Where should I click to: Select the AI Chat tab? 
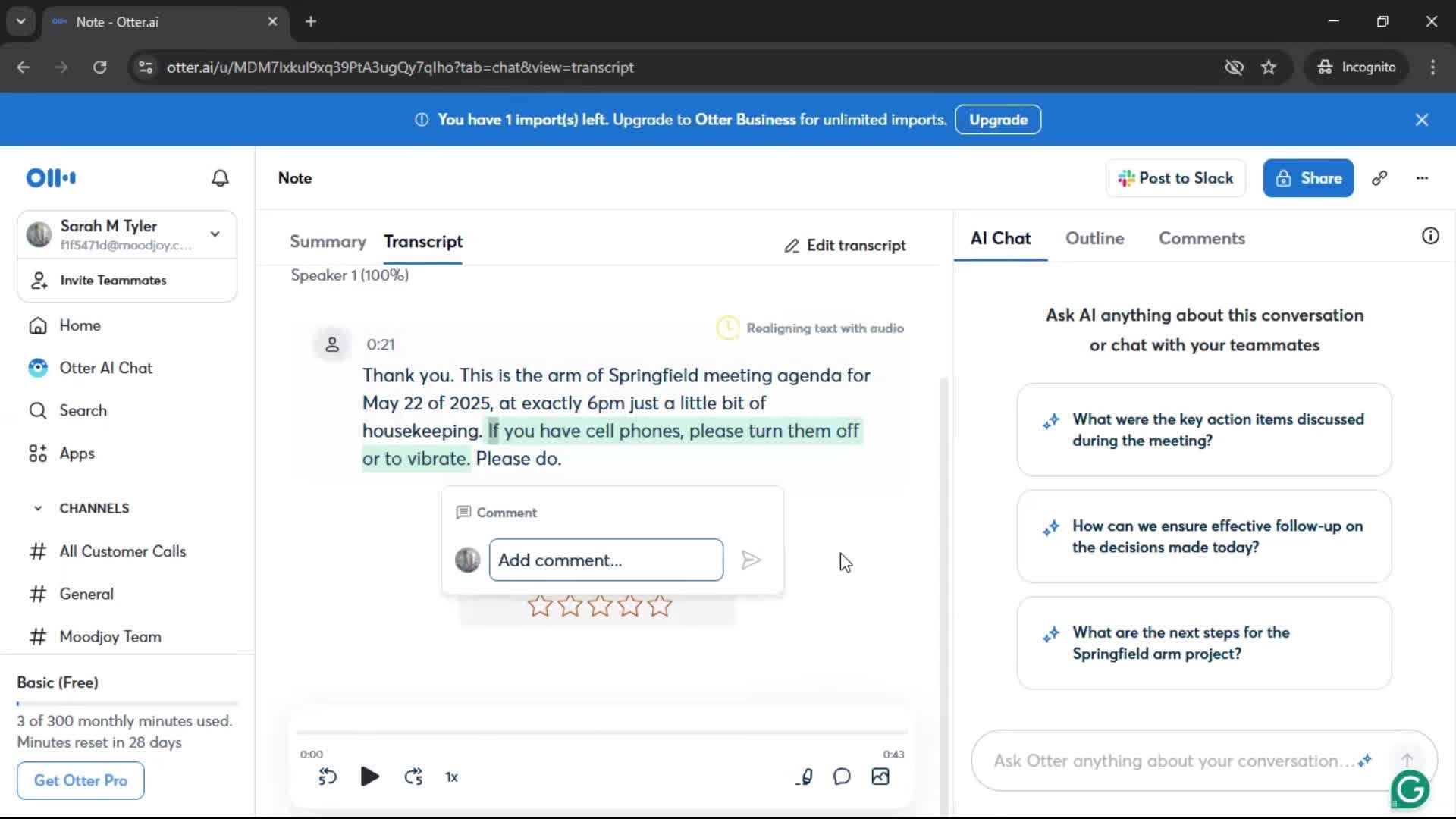(1000, 238)
